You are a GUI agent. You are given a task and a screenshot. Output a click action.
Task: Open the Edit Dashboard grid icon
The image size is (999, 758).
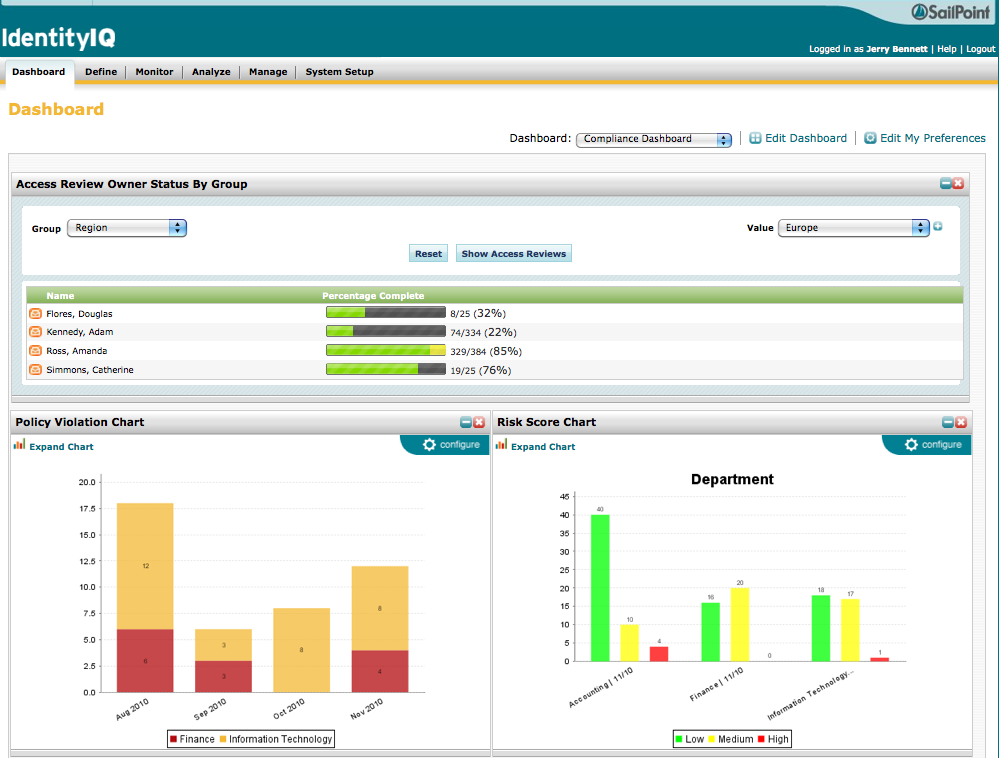755,138
